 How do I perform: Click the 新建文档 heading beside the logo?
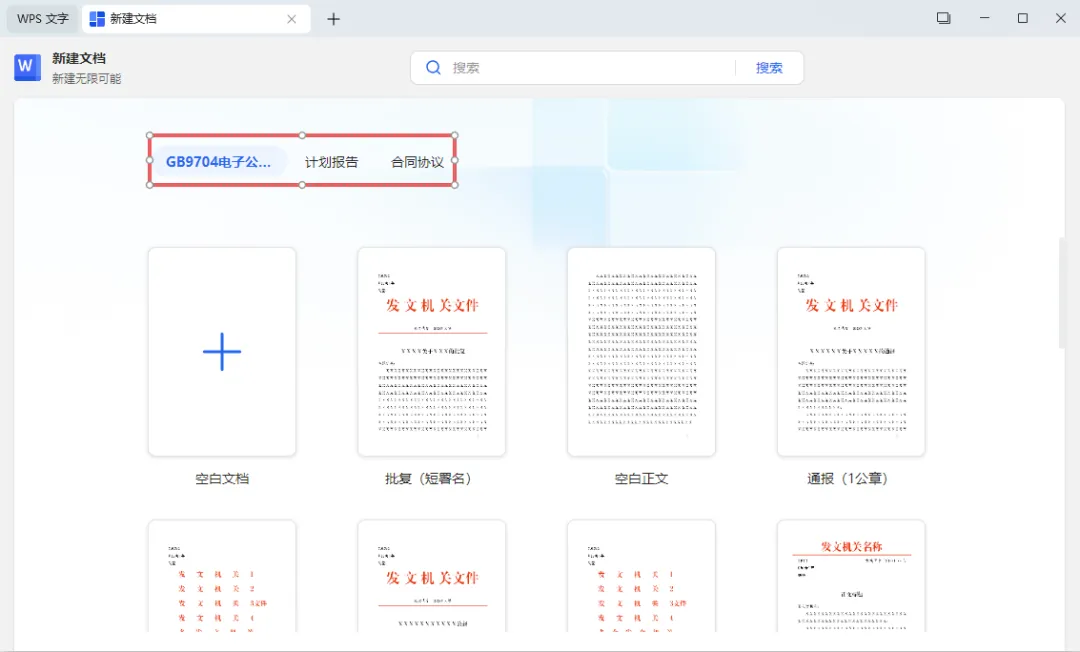coord(79,59)
